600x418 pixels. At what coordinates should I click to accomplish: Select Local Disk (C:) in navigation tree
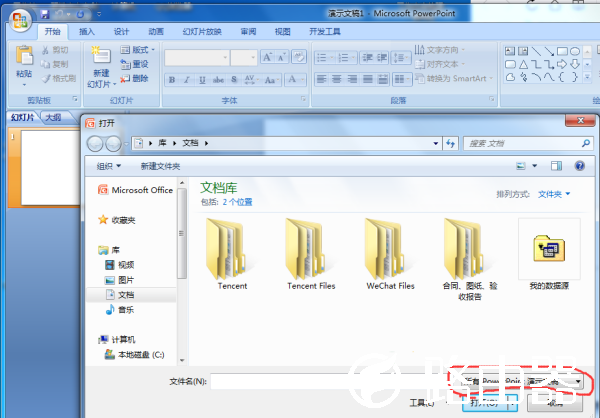click(134, 355)
